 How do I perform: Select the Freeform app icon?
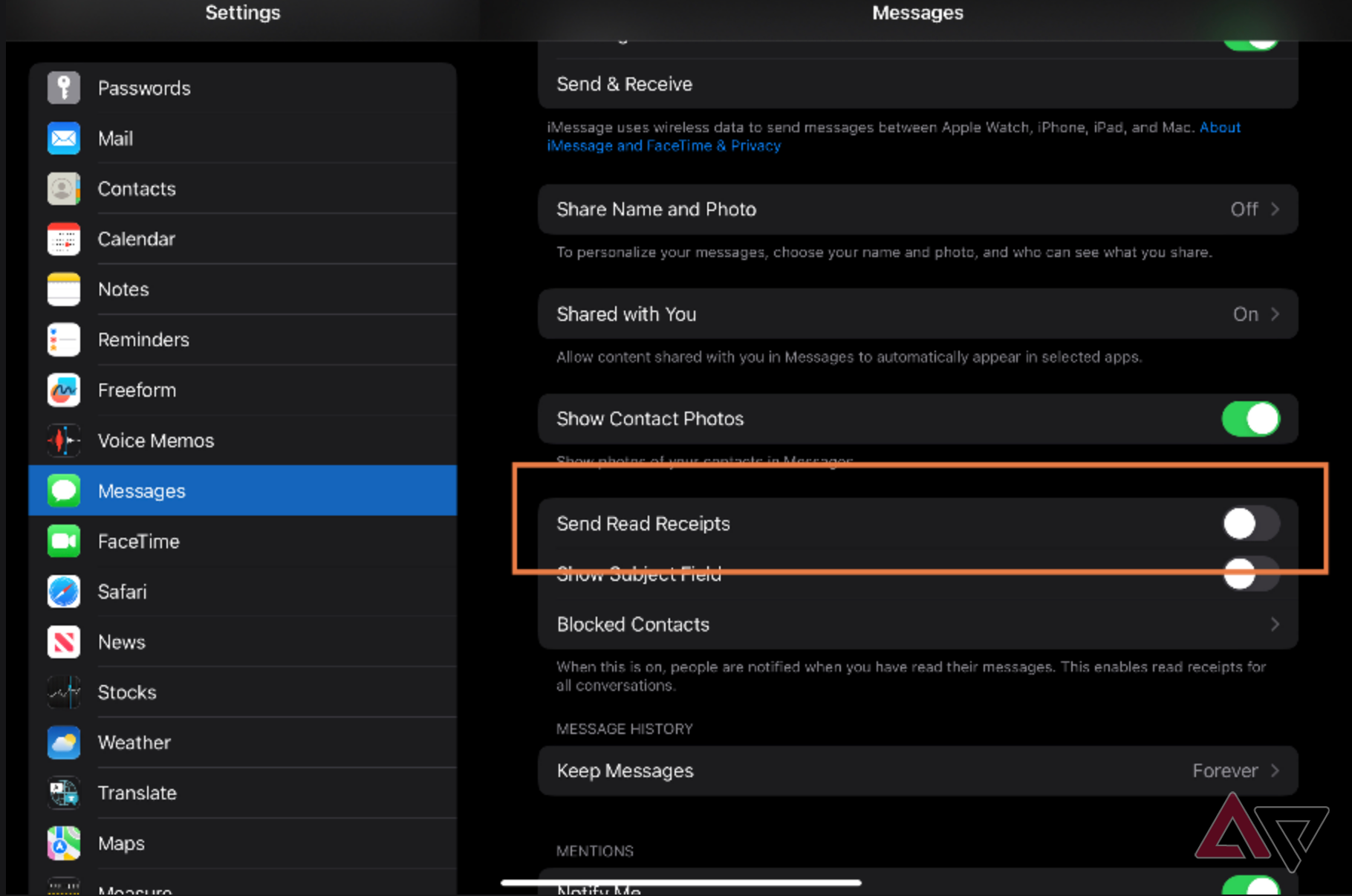coord(63,390)
